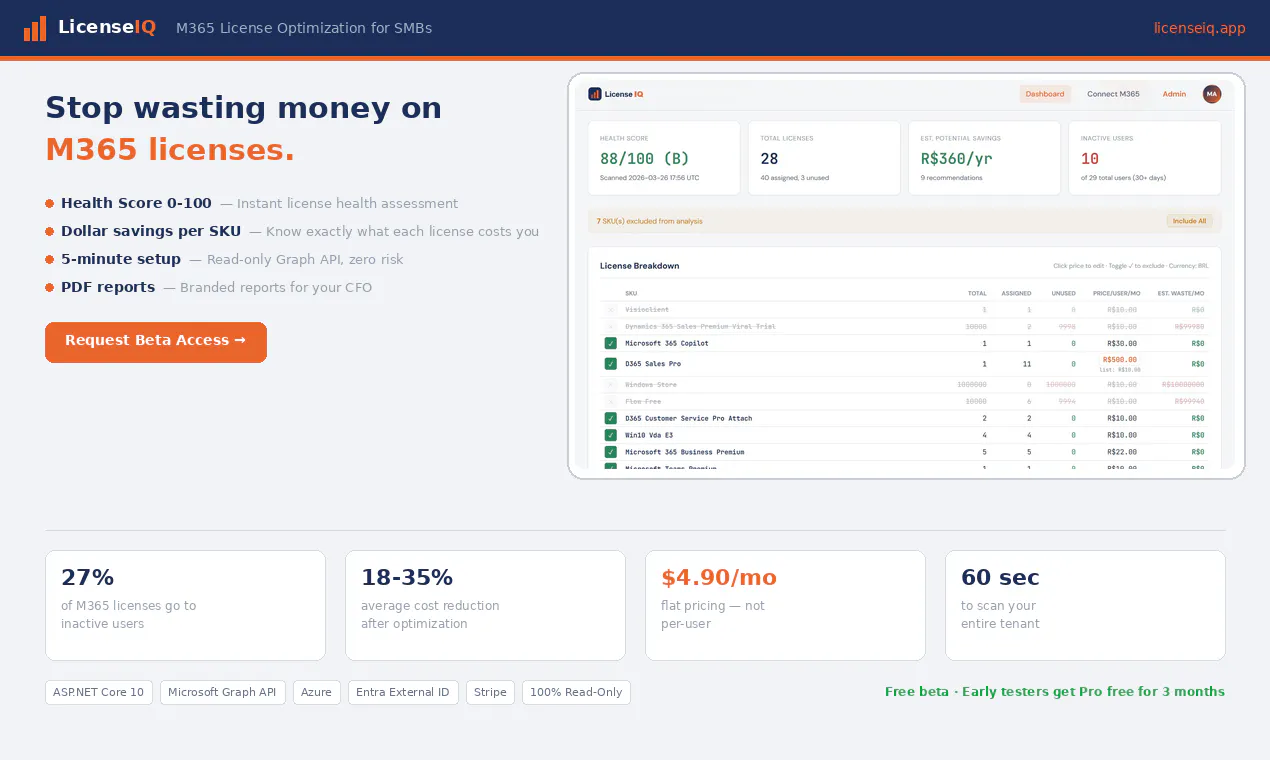Click the SKU column header
Screen dimensions: 1270x760
tap(631, 293)
